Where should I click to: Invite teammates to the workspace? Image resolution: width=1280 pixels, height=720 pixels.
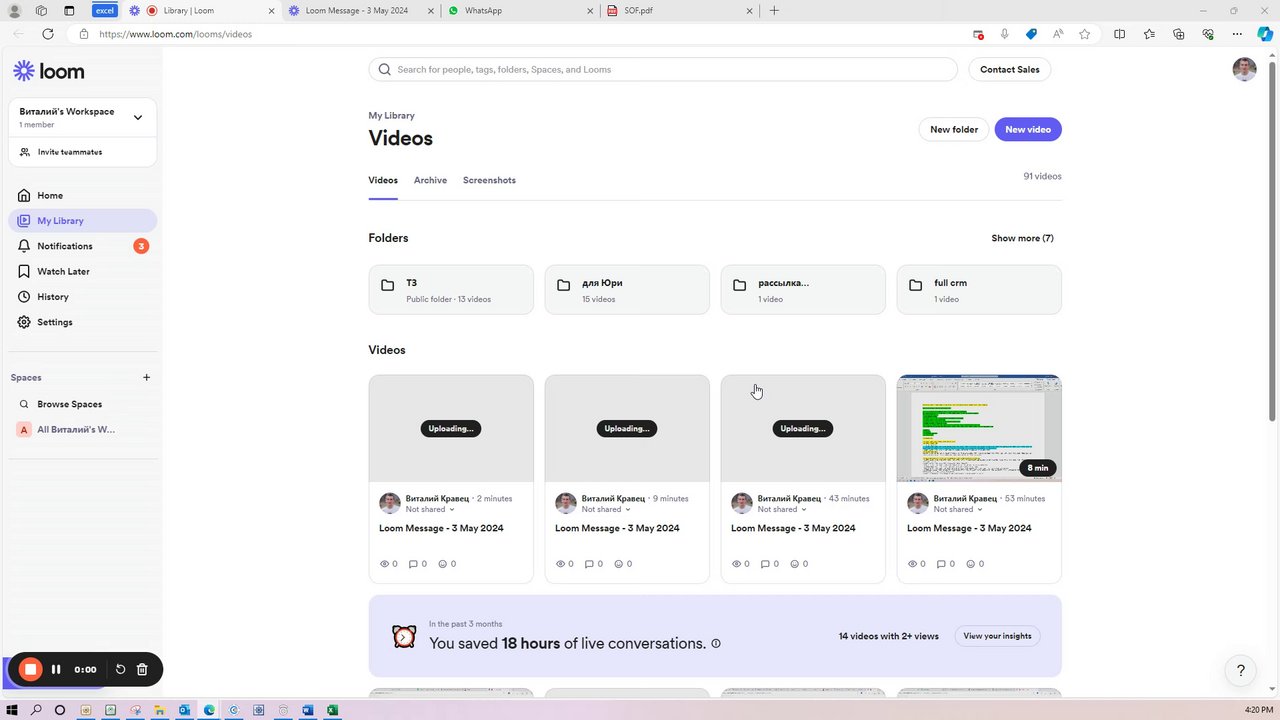pyautogui.click(x=83, y=152)
